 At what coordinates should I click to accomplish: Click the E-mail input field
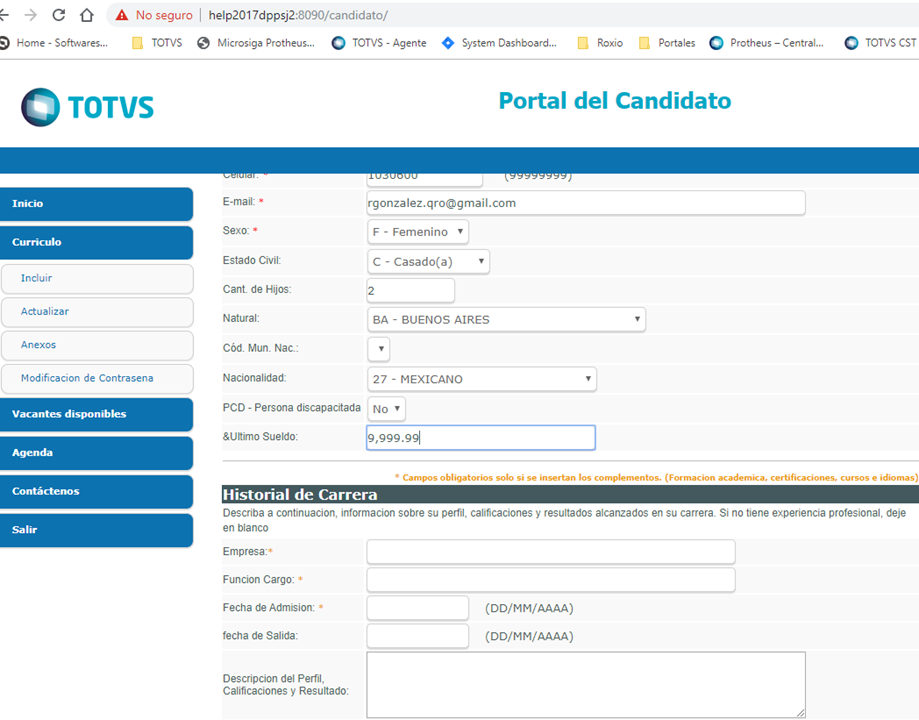tap(586, 203)
